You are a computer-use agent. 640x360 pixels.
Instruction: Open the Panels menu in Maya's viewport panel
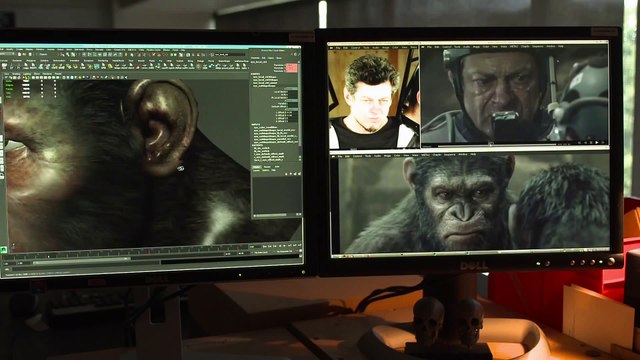pos(58,74)
